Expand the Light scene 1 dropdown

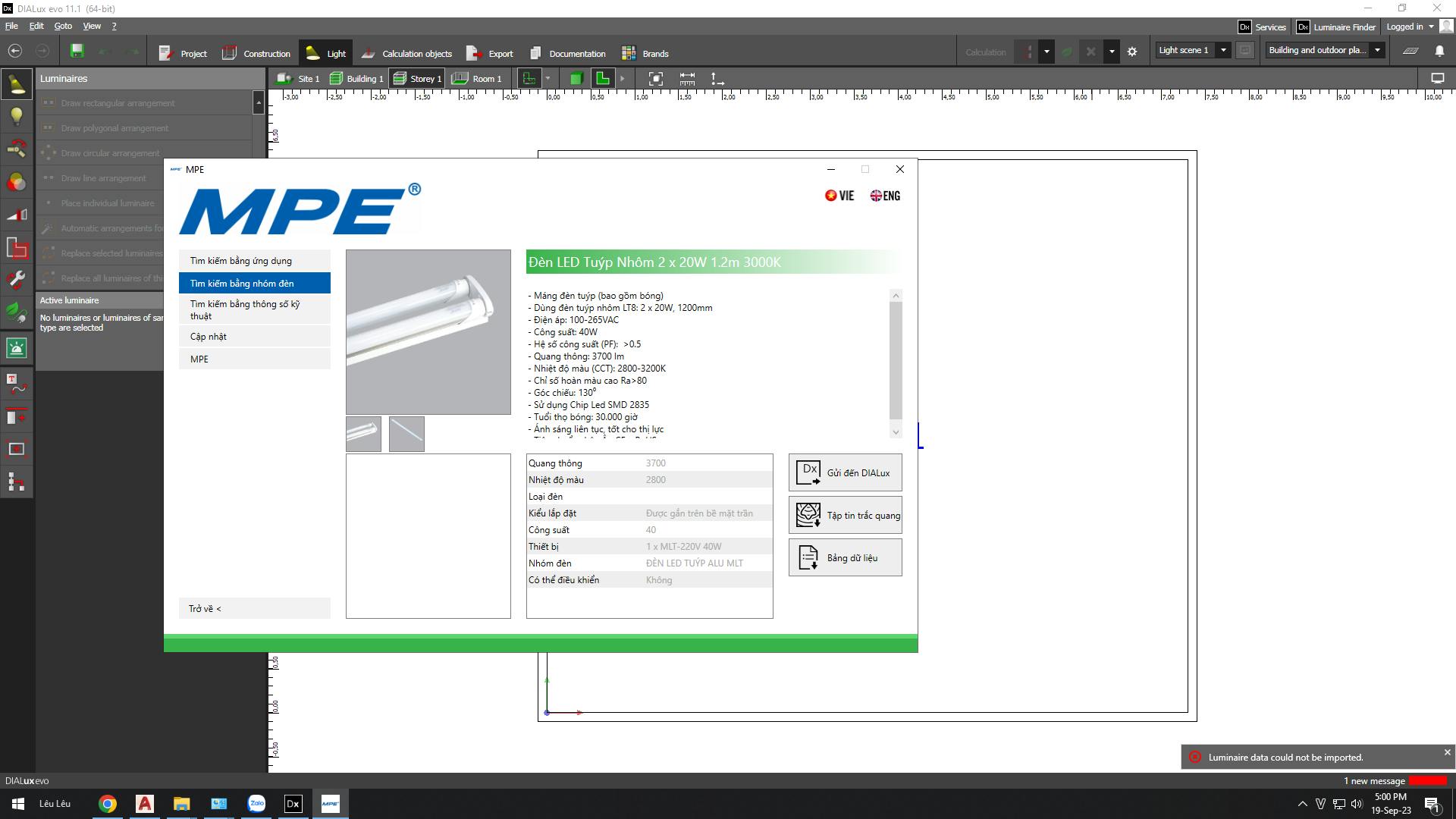pyautogui.click(x=1223, y=51)
